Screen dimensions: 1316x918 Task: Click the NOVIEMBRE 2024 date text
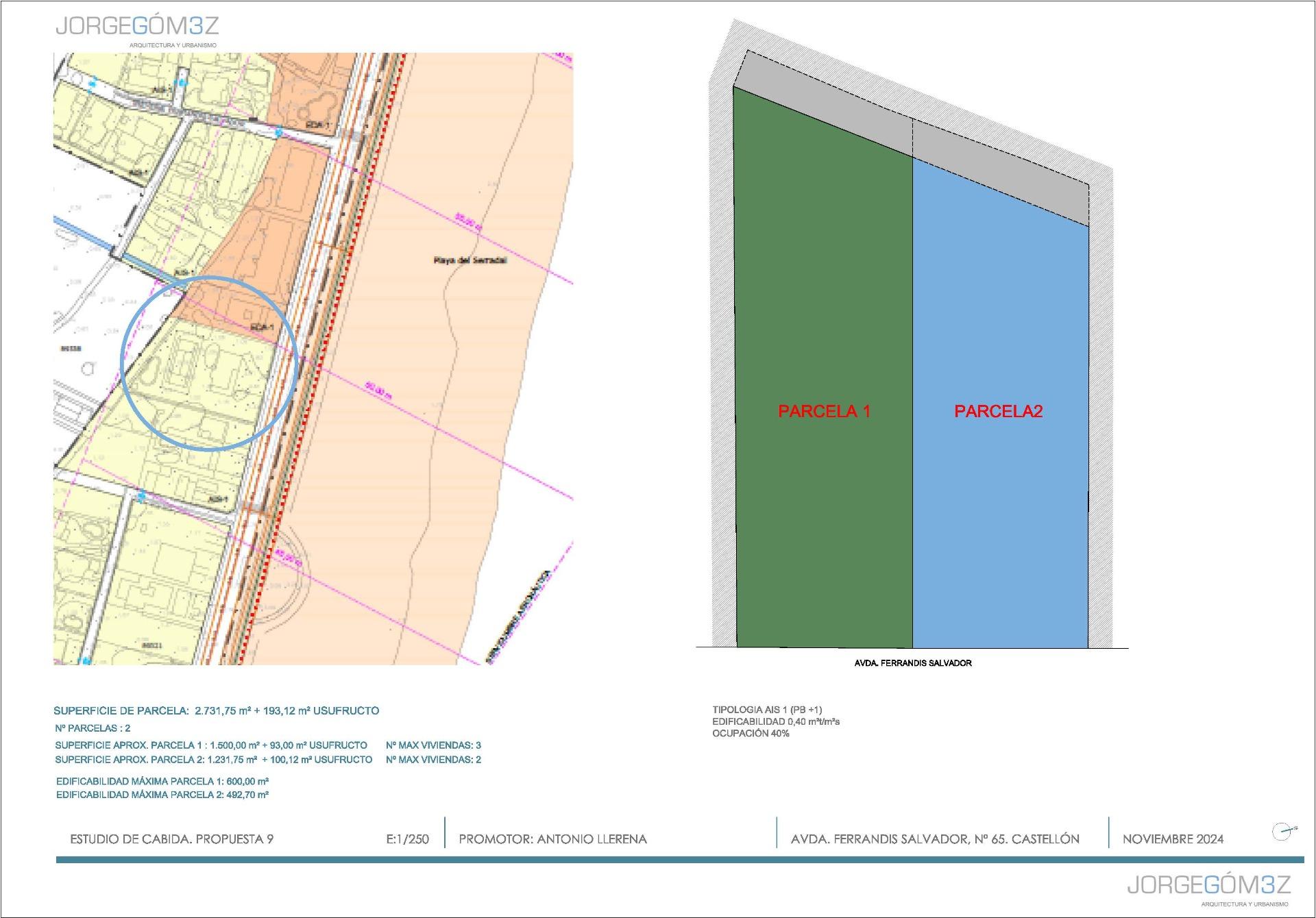coord(1173,839)
